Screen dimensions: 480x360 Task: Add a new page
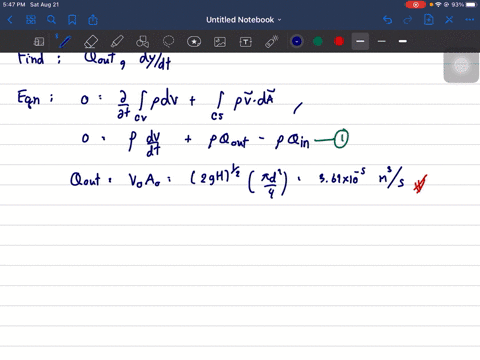click(429, 20)
